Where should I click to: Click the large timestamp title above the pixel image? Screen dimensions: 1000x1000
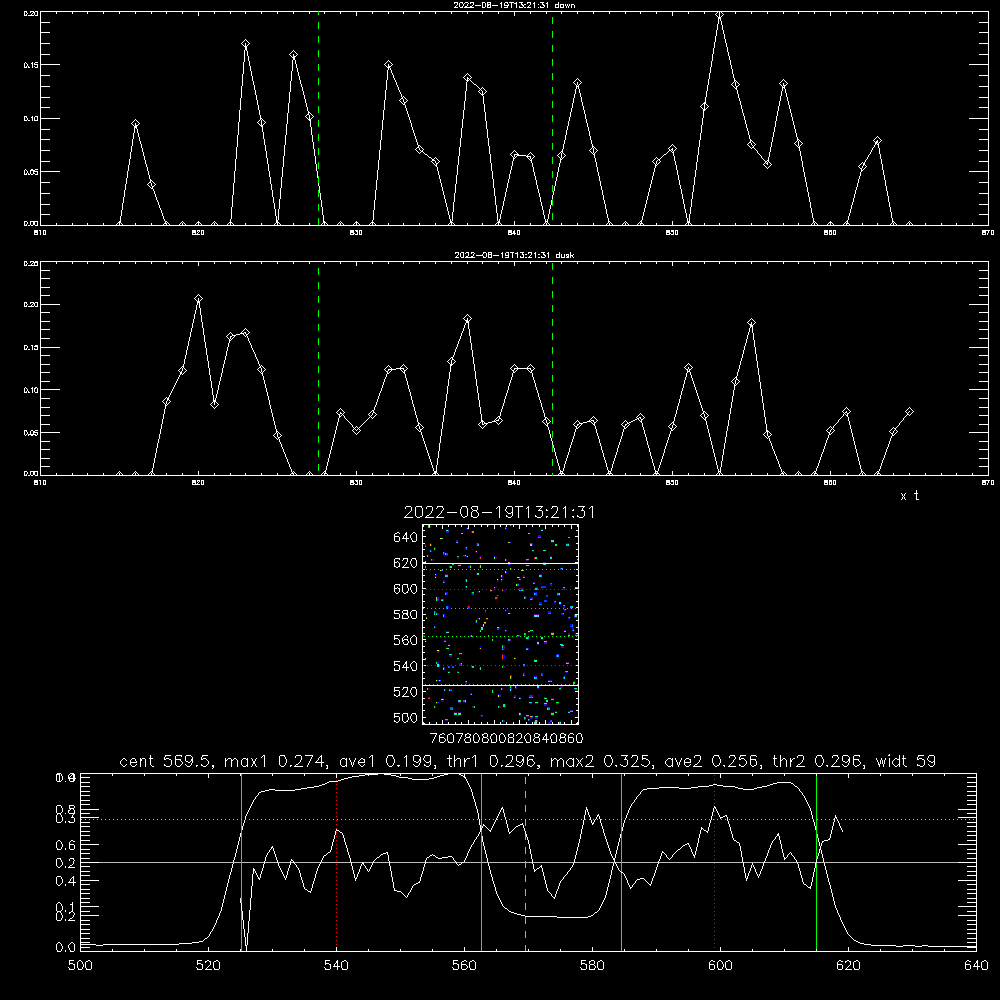[499, 512]
